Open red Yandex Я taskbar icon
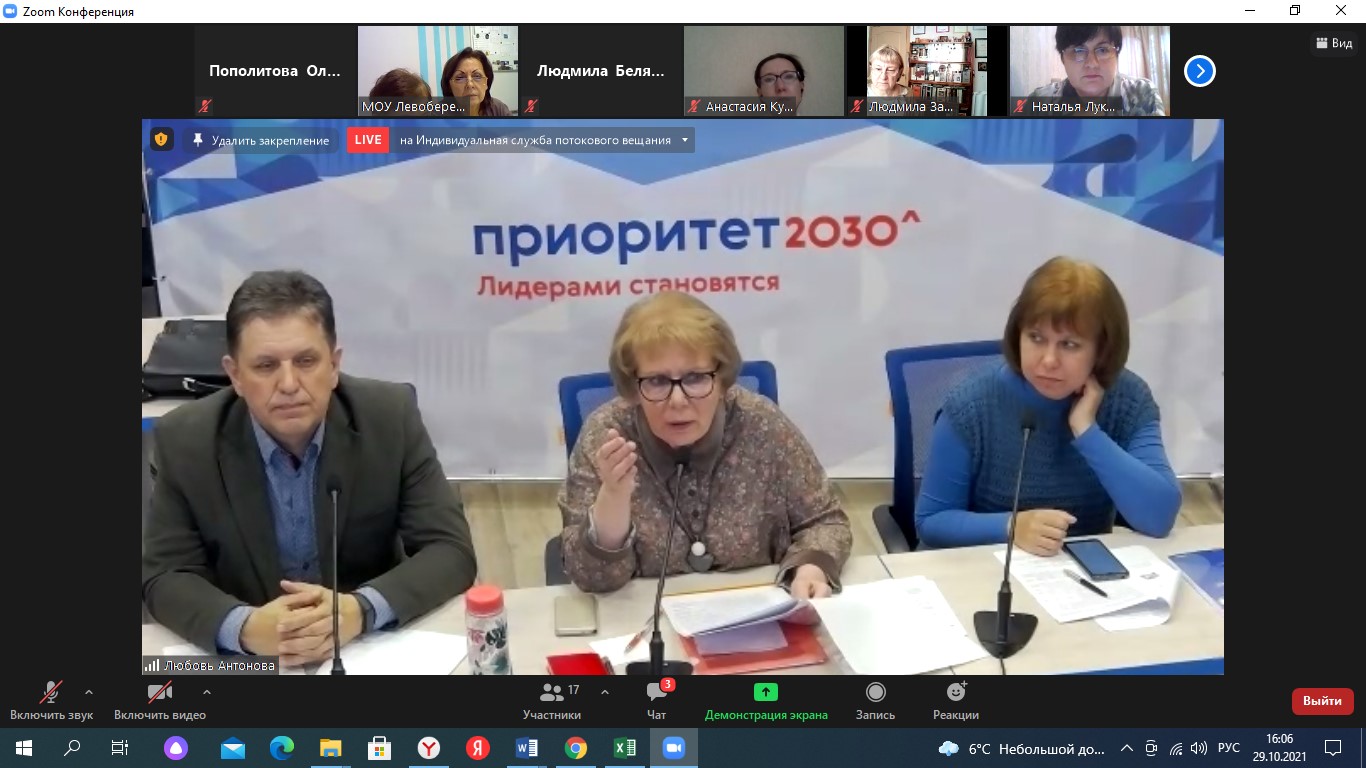1366x768 pixels. pyautogui.click(x=478, y=747)
